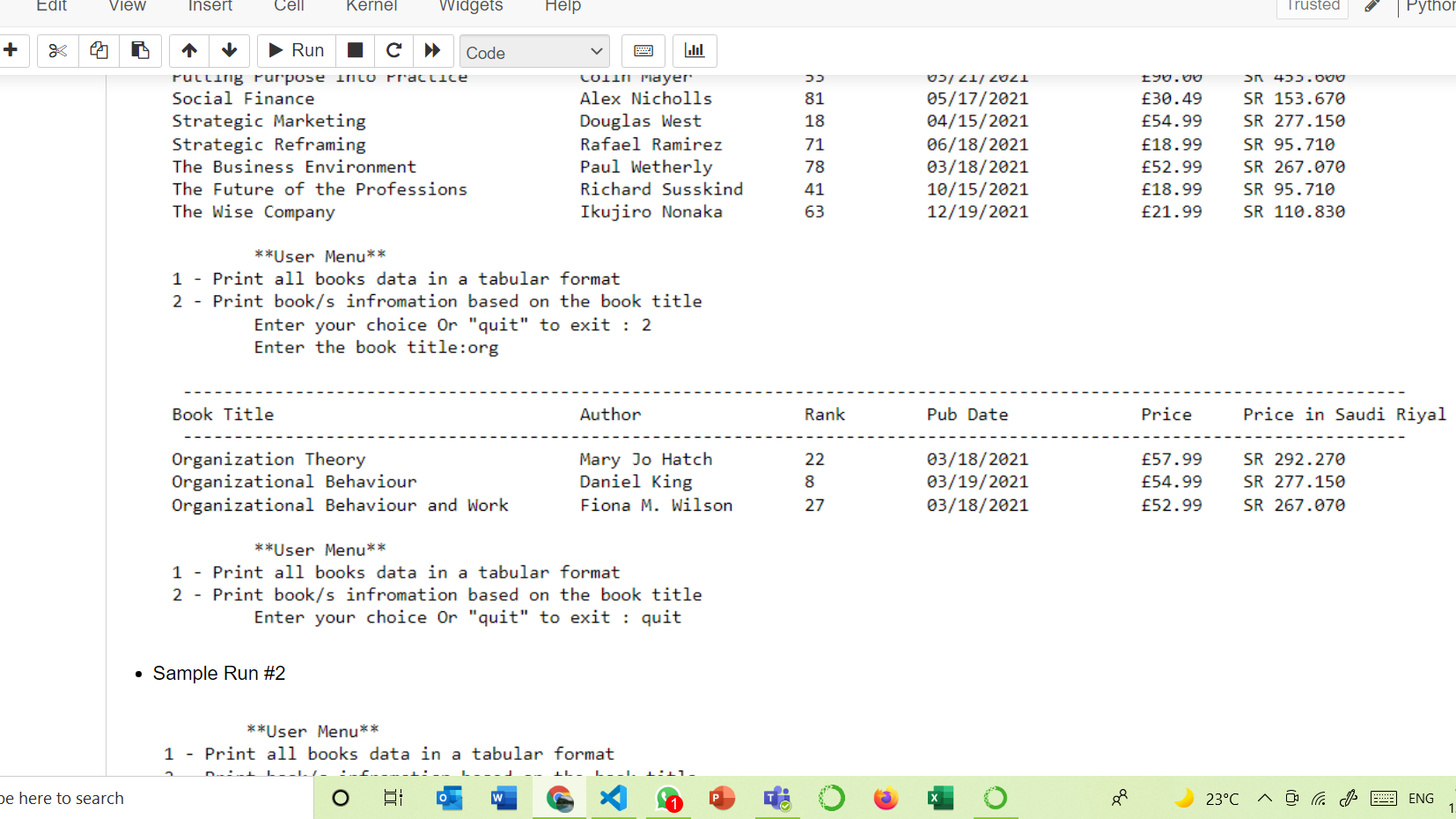Restart the kernel with circular arrow
Image resolution: width=1456 pixels, height=819 pixels.
(394, 50)
